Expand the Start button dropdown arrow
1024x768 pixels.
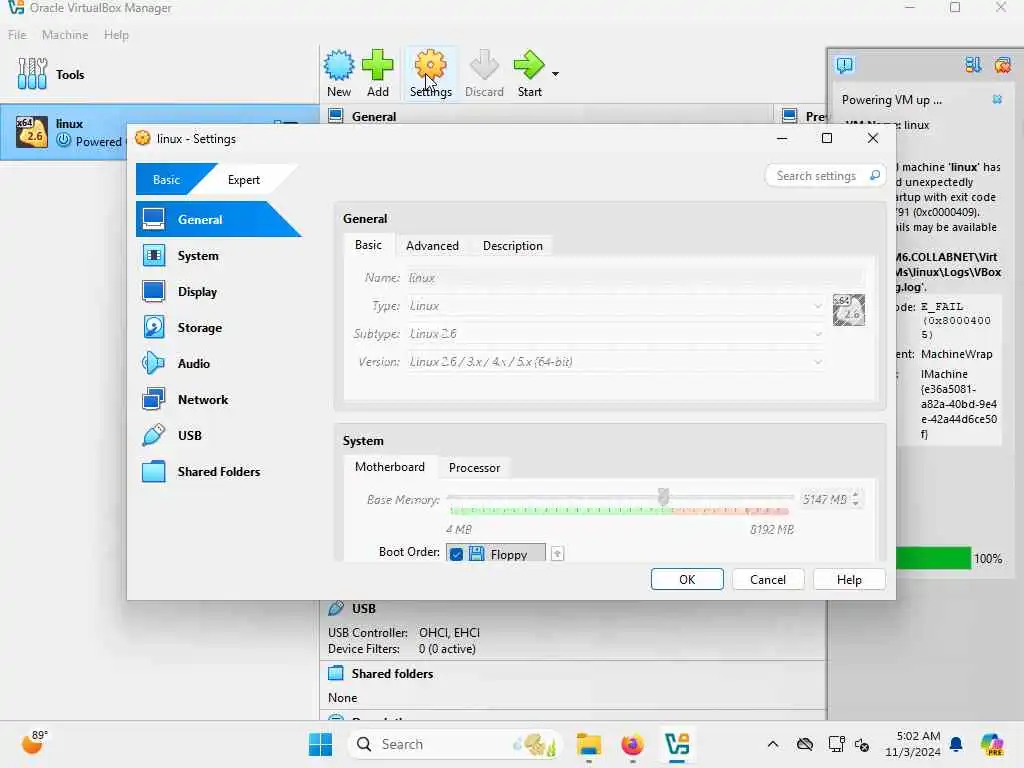[555, 74]
